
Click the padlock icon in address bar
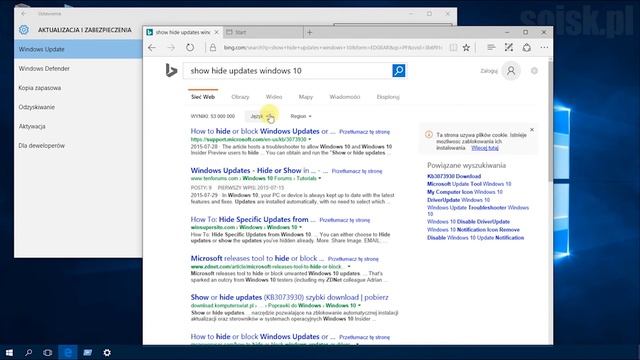[213, 48]
